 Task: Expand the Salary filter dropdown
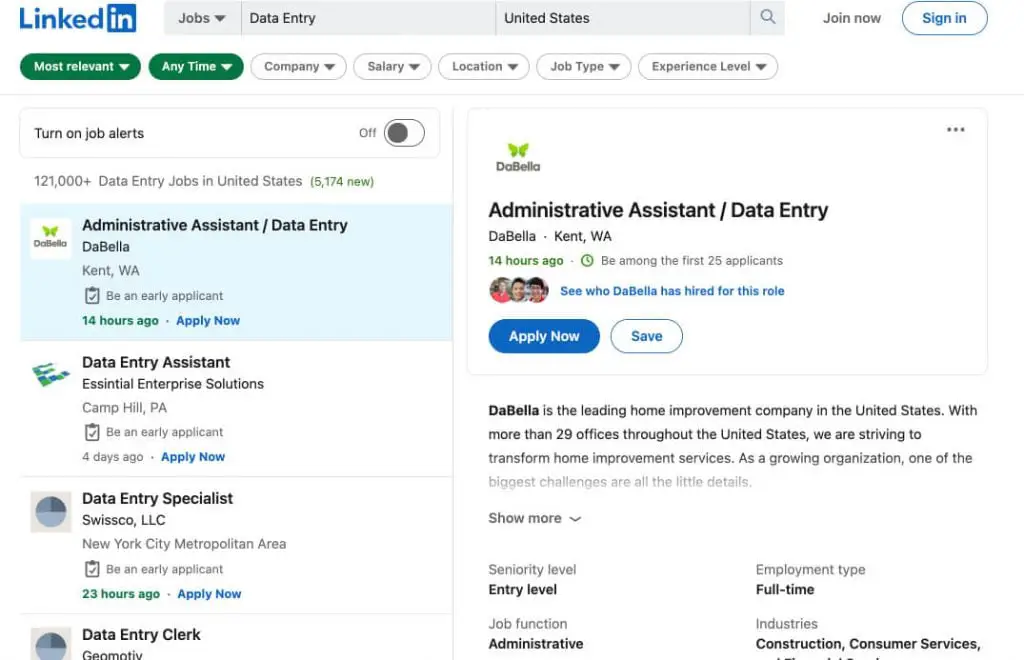pos(392,67)
